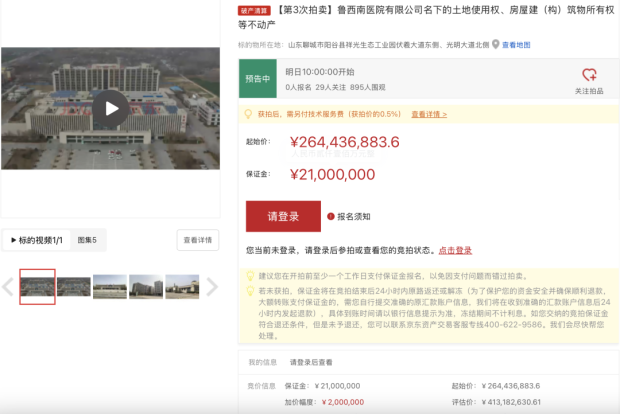Click the location pin icon beside address
The image size is (620, 414).
(495, 45)
